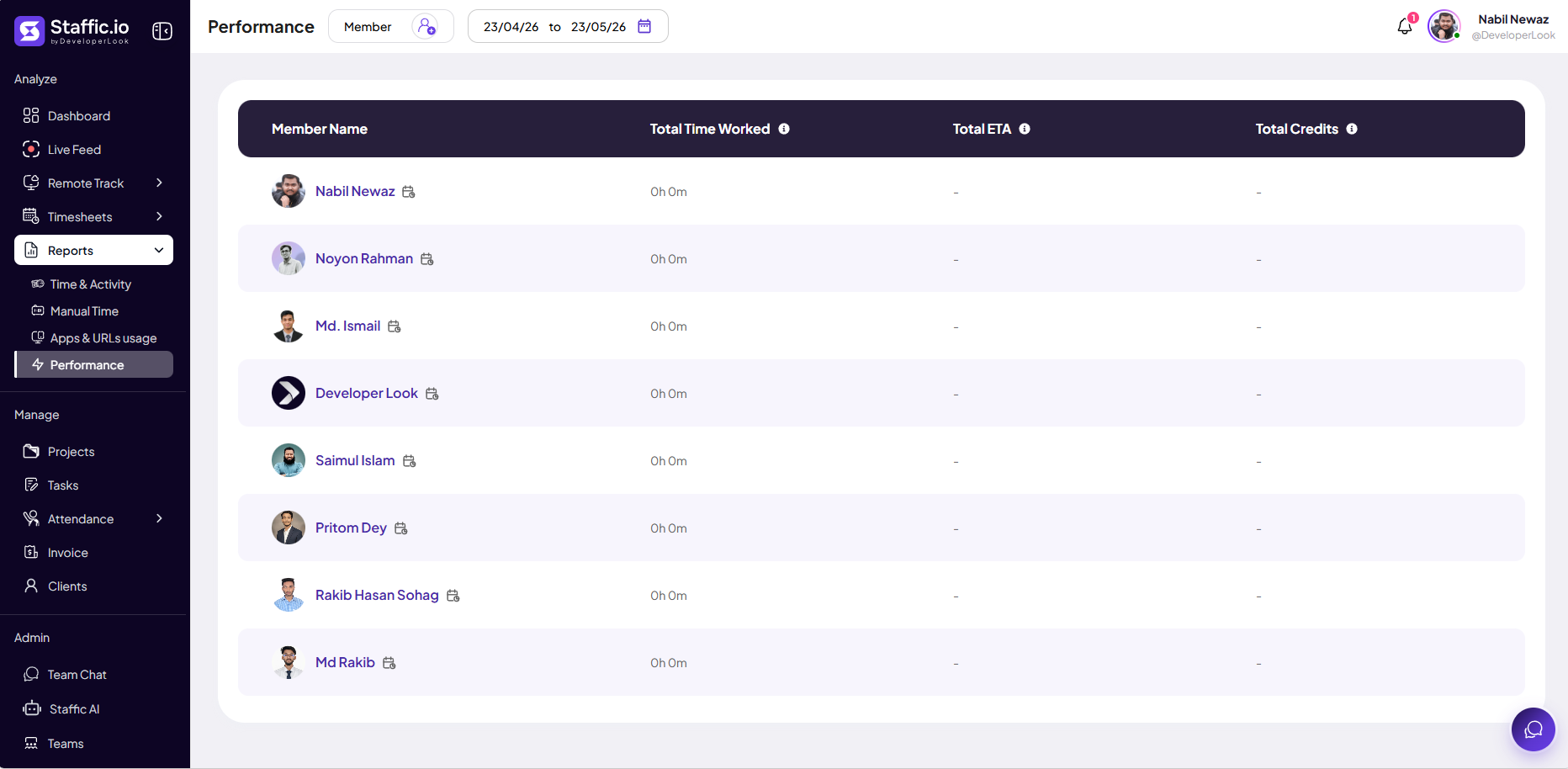Click calendar icon beside Saimul Islam
1568x769 pixels.
410,461
